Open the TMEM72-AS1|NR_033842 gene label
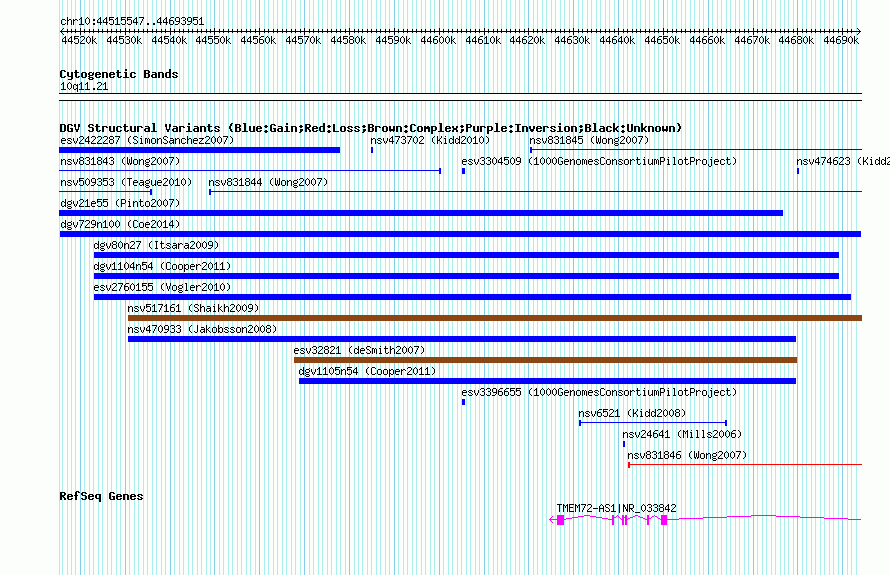This screenshot has width=890, height=575. [616, 509]
